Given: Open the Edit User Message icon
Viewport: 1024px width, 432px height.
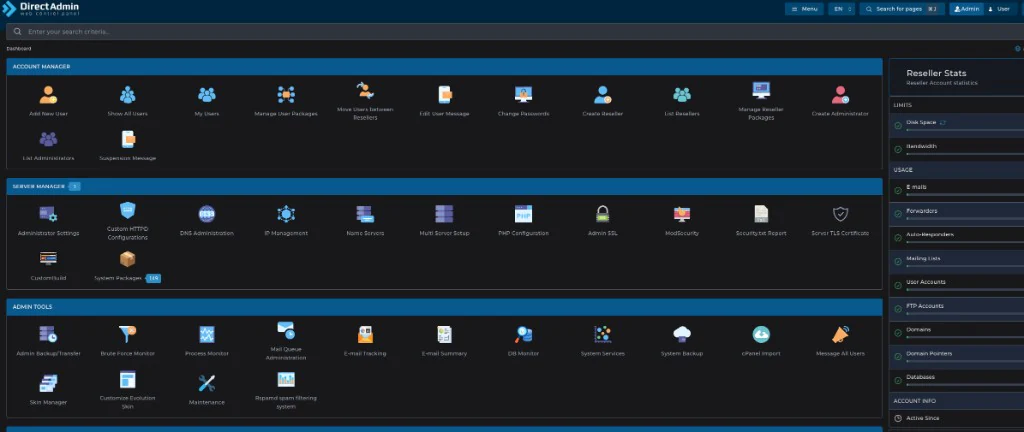Looking at the screenshot, I should 444,95.
